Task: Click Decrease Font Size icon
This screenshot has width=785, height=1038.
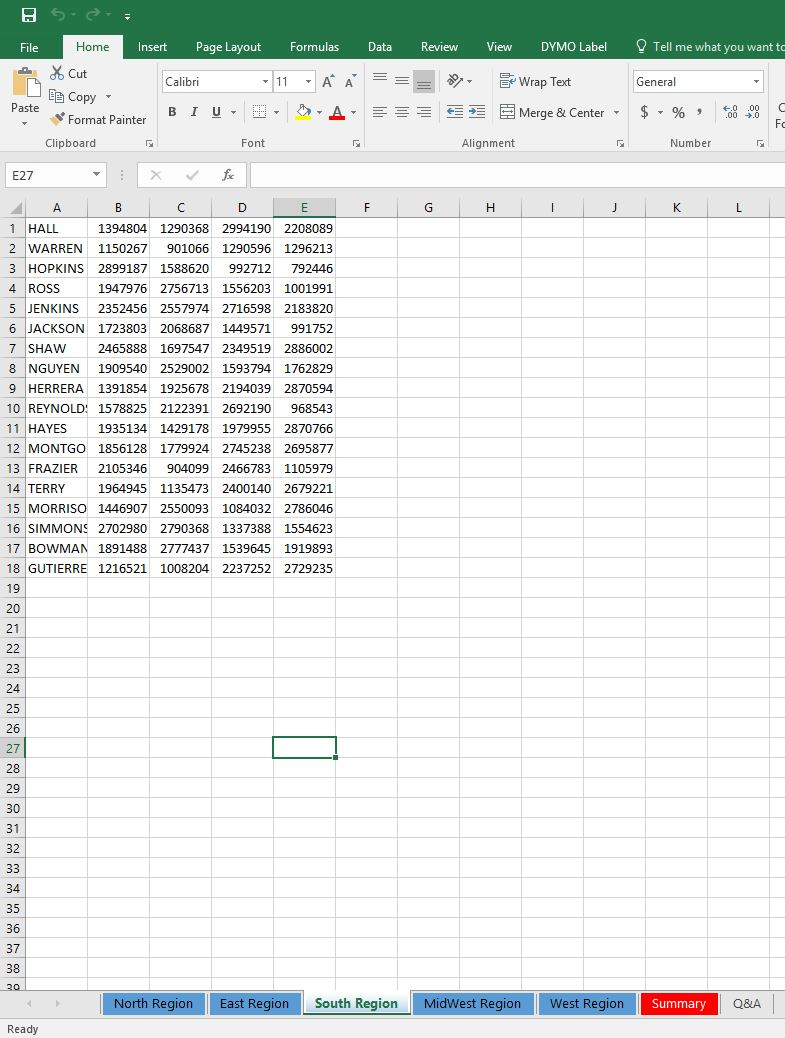Action: coord(350,81)
